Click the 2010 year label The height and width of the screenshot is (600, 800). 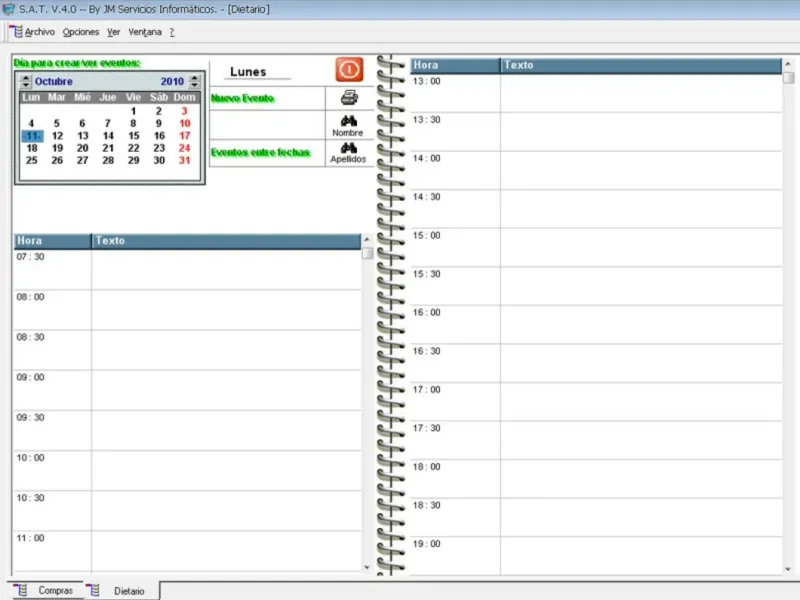[x=172, y=81]
